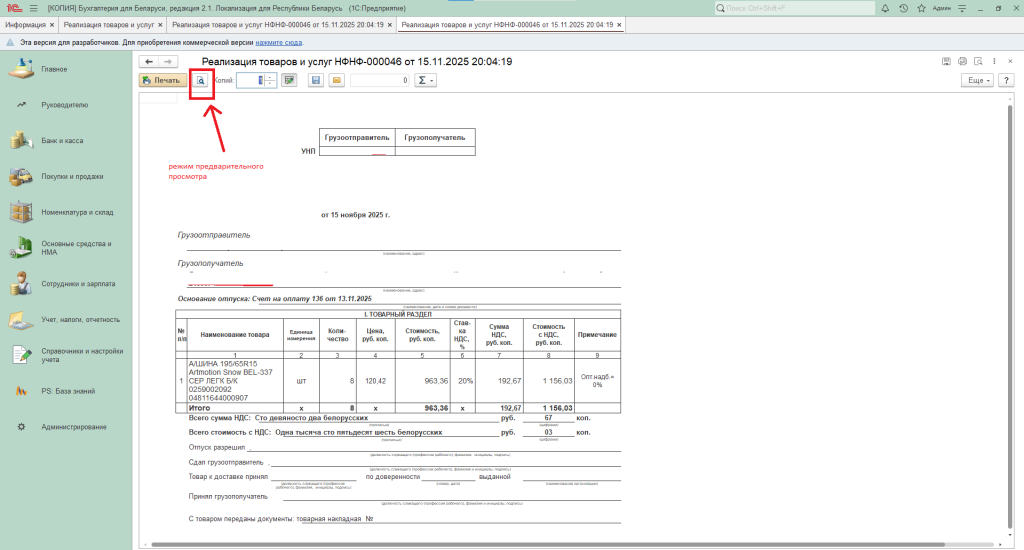Click the Печать button
This screenshot has width=1024, height=550.
pos(161,80)
